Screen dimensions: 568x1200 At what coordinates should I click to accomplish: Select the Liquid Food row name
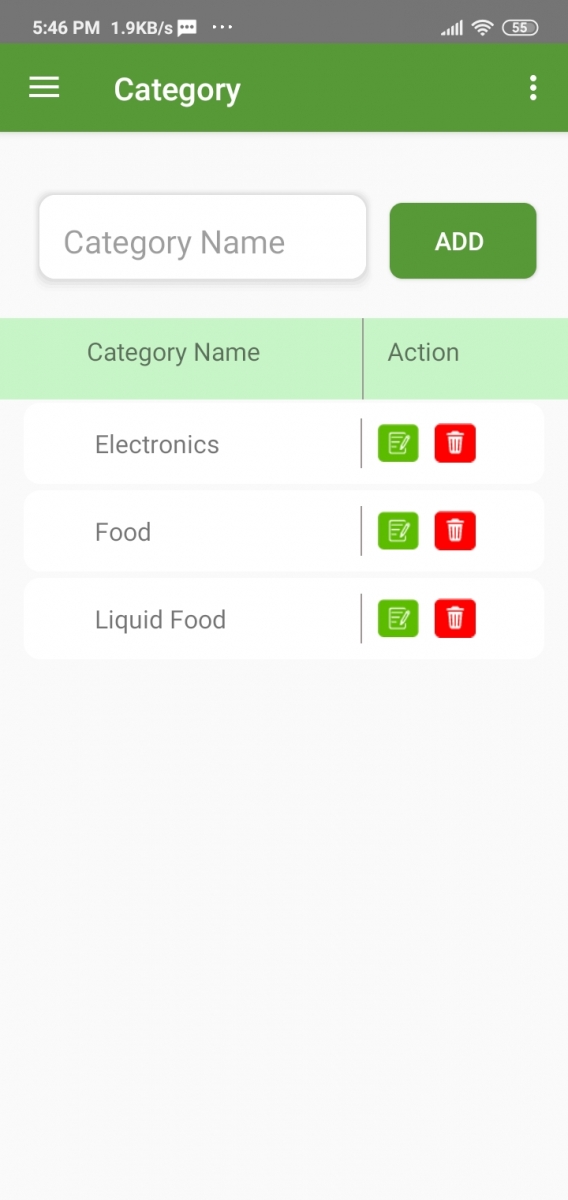[x=160, y=620]
